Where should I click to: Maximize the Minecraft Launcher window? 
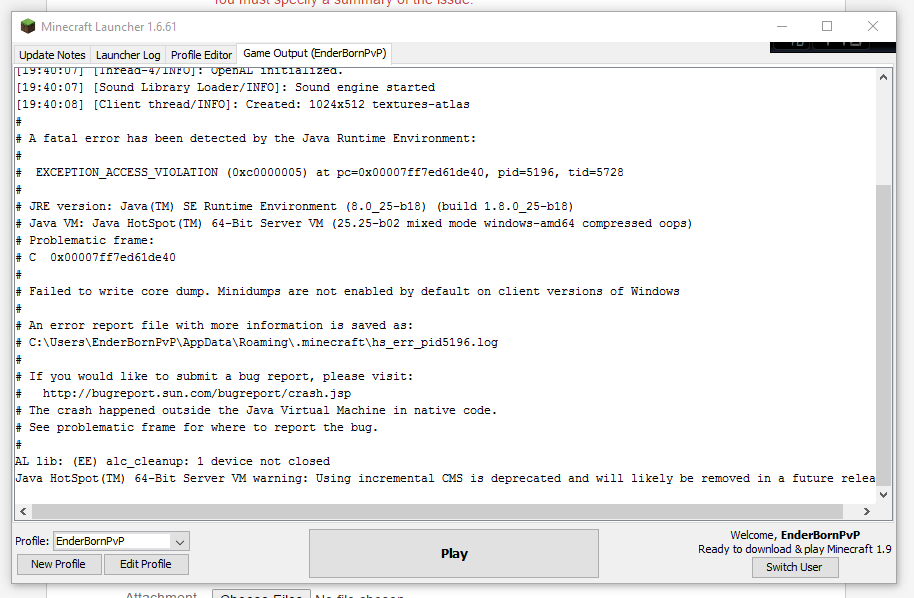[x=827, y=26]
